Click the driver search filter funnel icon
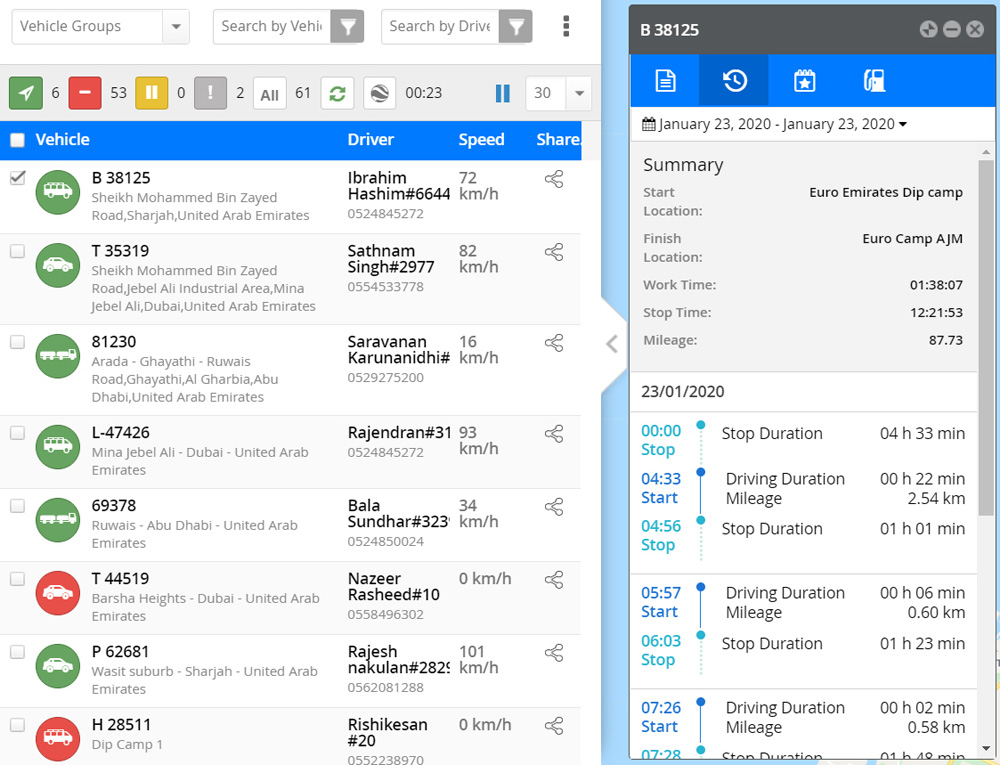The width and height of the screenshot is (1000, 765). (x=515, y=27)
